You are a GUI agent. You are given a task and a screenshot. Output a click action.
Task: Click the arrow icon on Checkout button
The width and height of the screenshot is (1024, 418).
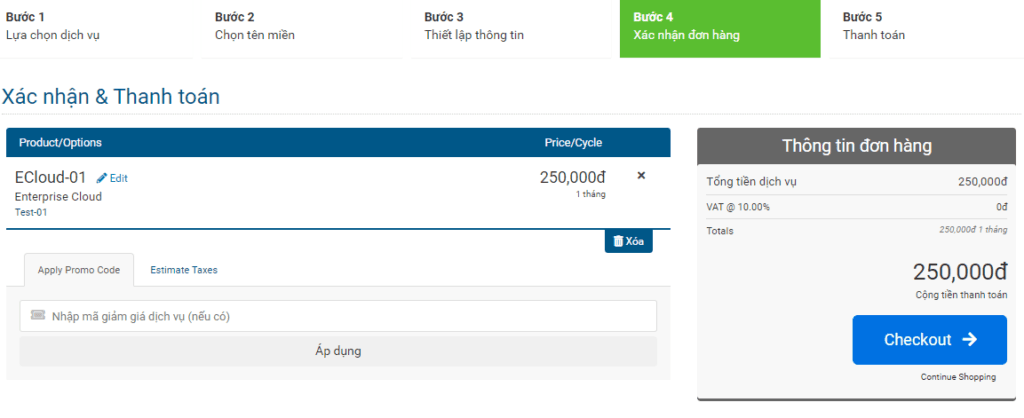tap(970, 340)
